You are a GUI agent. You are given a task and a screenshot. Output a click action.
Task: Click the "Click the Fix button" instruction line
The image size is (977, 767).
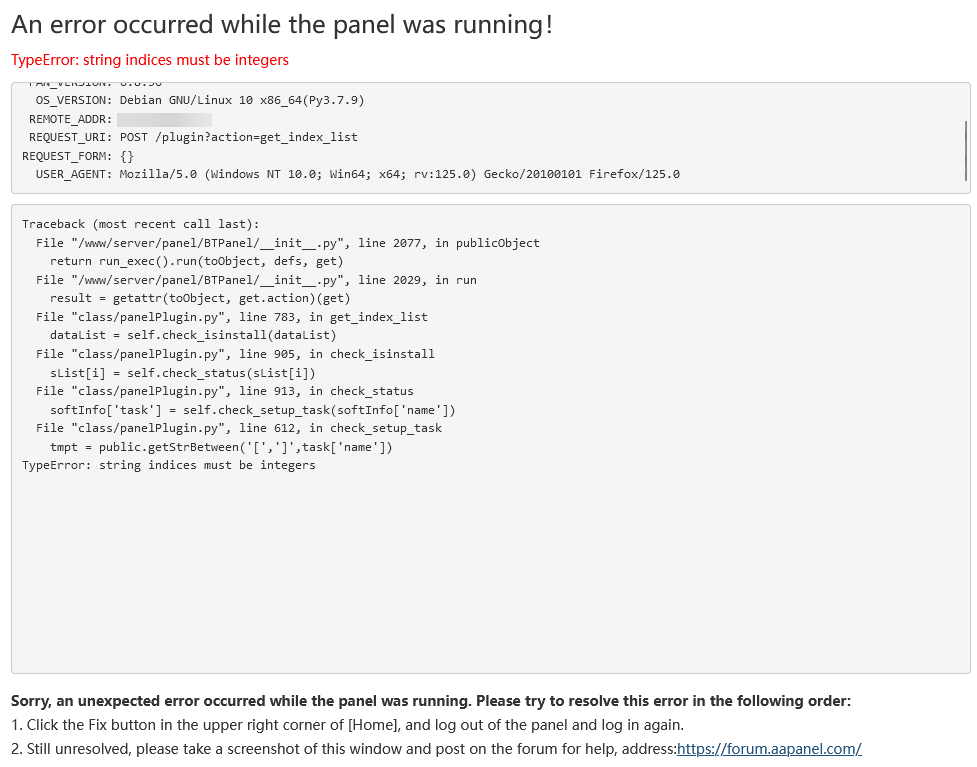pos(347,725)
